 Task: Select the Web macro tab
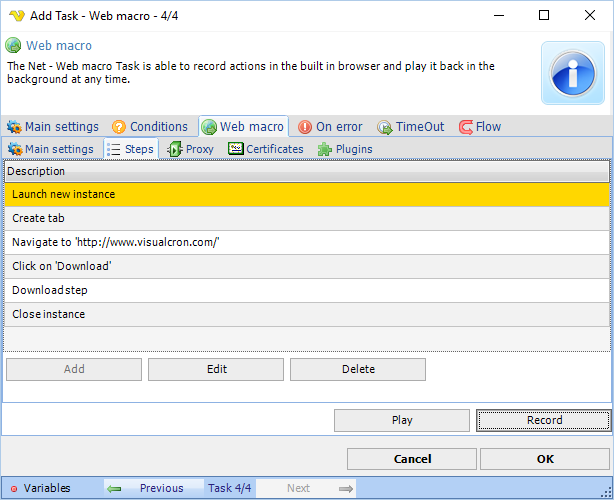pos(244,126)
